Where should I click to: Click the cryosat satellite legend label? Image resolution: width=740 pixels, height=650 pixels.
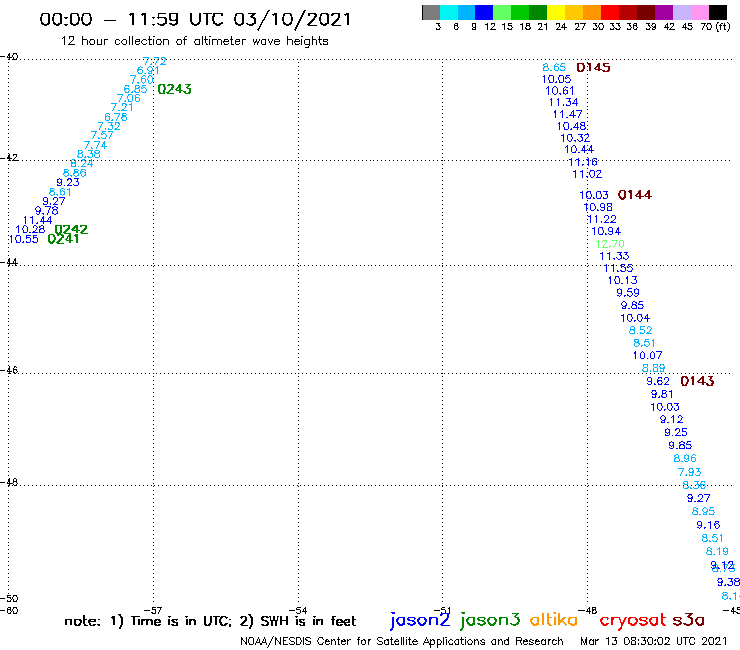point(633,621)
